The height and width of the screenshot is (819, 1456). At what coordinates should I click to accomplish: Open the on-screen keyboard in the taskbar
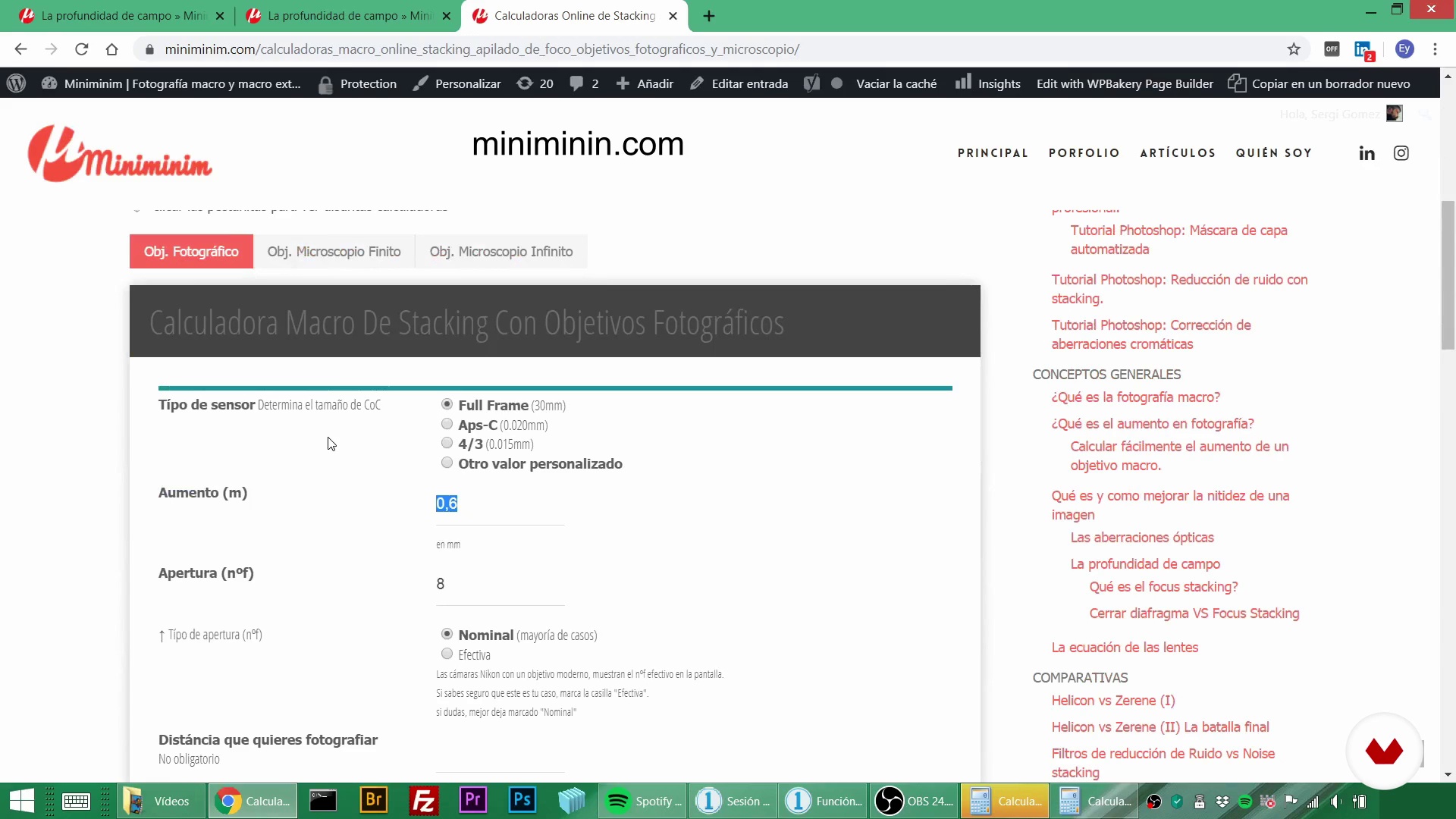pos(76,801)
